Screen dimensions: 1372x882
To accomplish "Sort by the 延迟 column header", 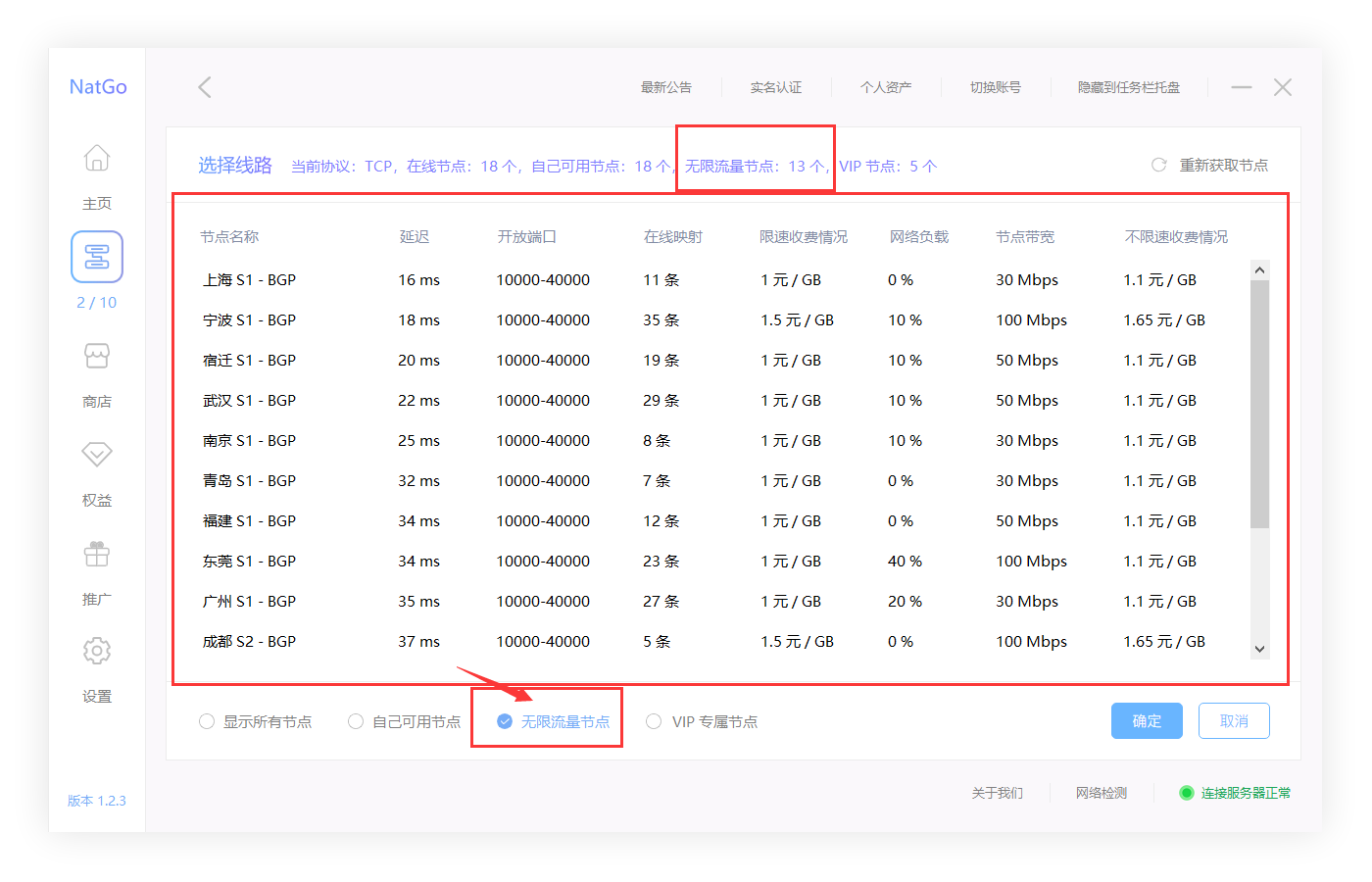I will click(415, 236).
